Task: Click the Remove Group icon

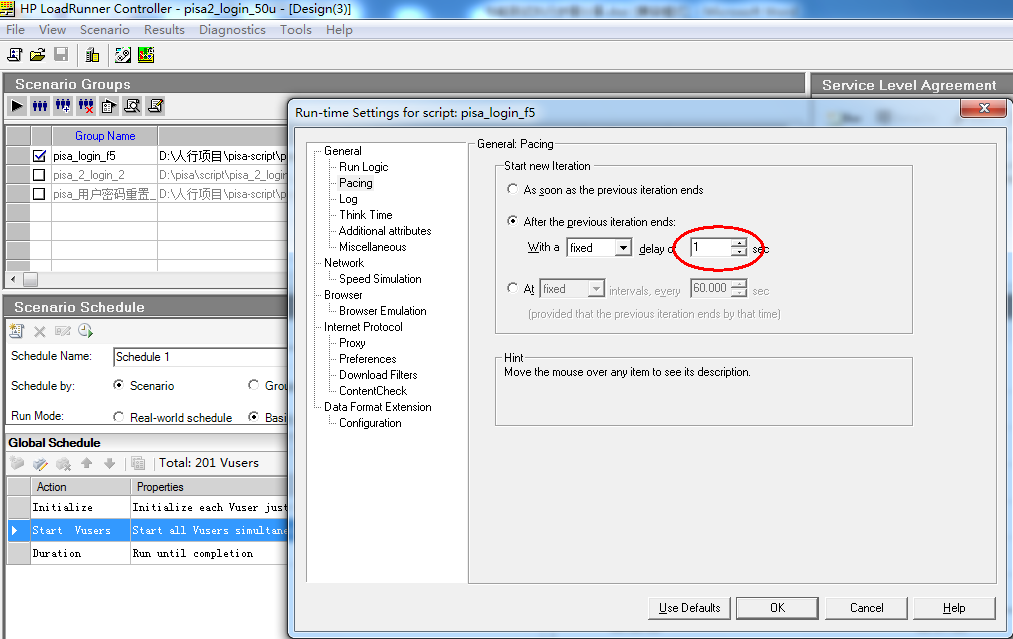Action: click(x=86, y=106)
